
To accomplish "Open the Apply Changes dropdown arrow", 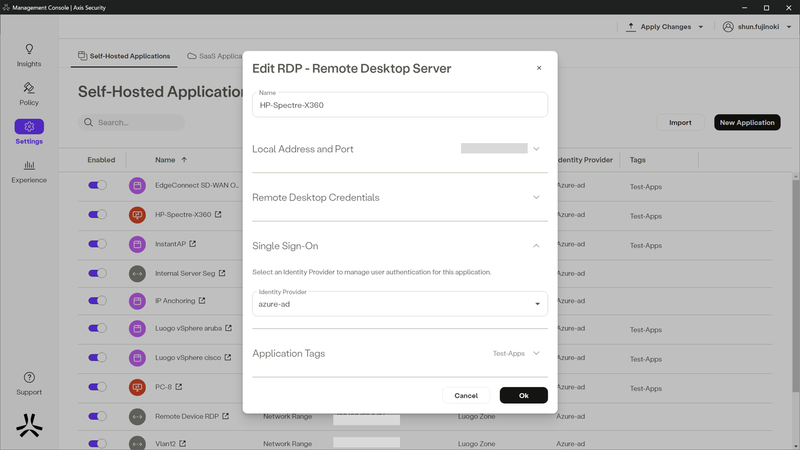I will pyautogui.click(x=701, y=27).
